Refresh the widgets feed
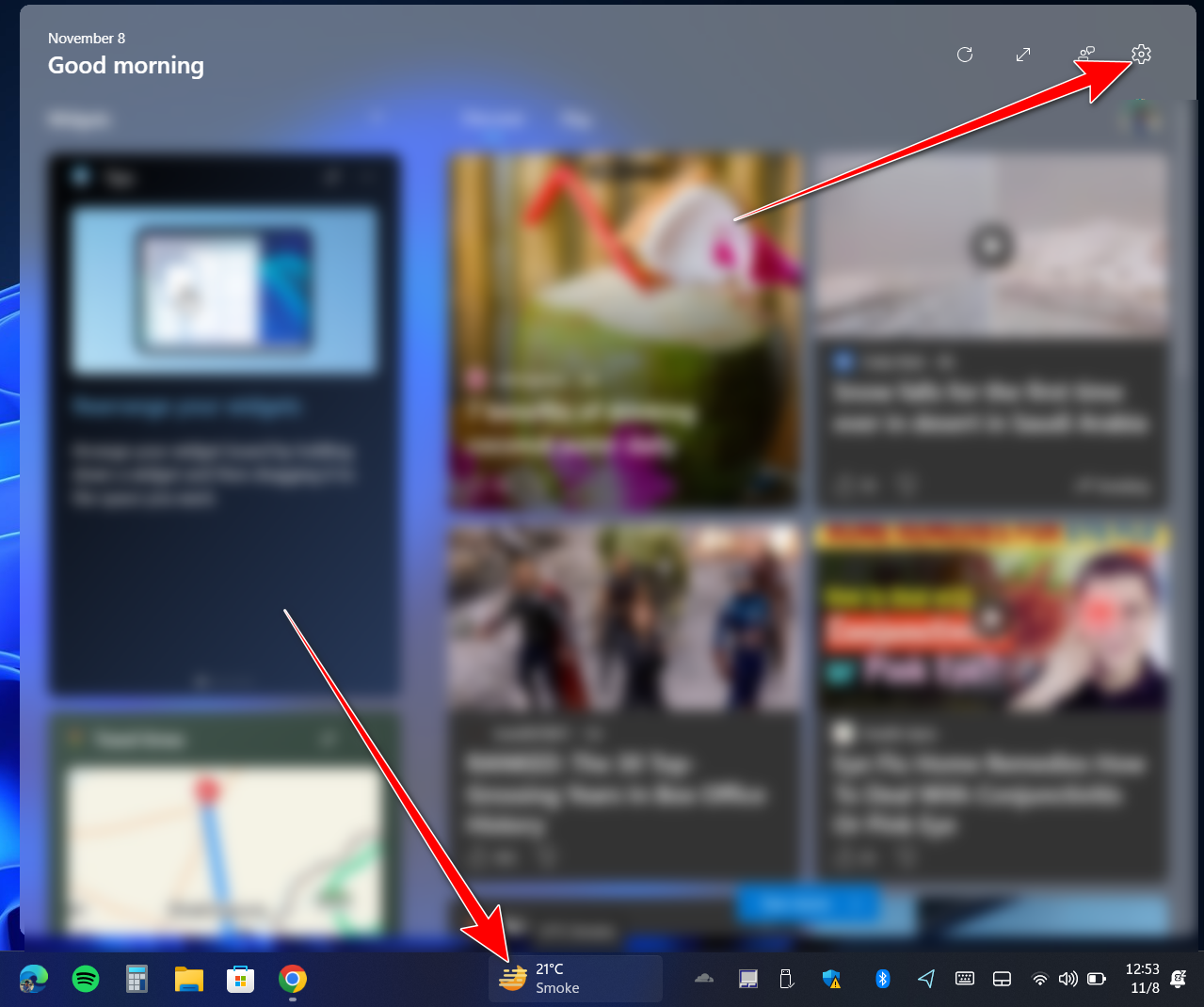 tap(965, 55)
